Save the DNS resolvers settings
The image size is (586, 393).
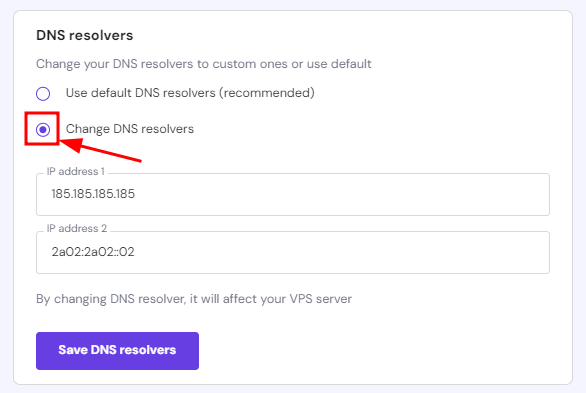117,351
